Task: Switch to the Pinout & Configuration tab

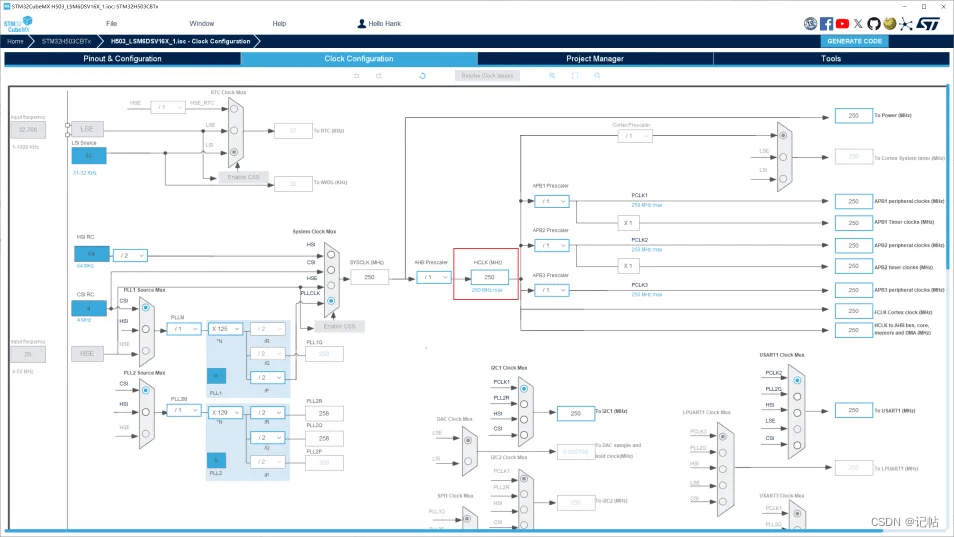Action: coord(122,59)
